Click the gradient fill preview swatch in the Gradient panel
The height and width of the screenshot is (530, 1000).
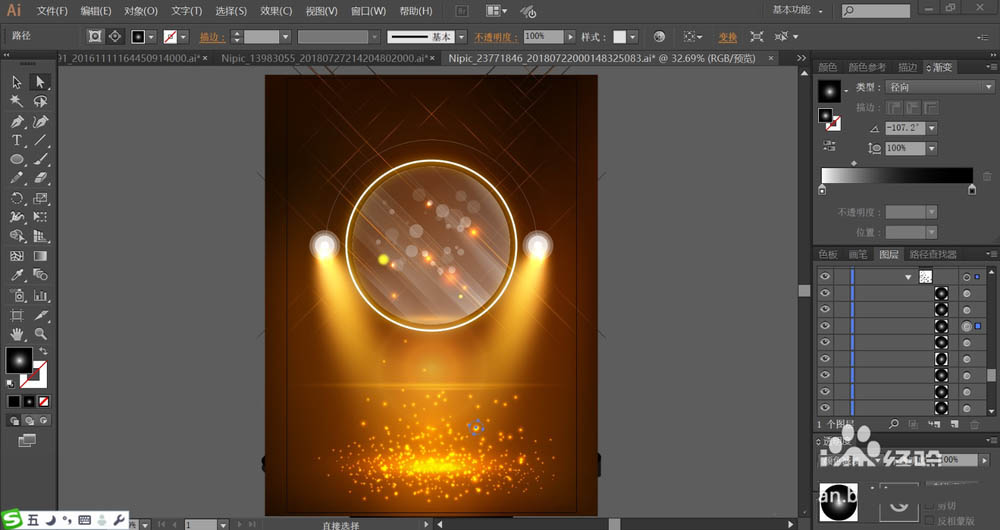(x=830, y=92)
